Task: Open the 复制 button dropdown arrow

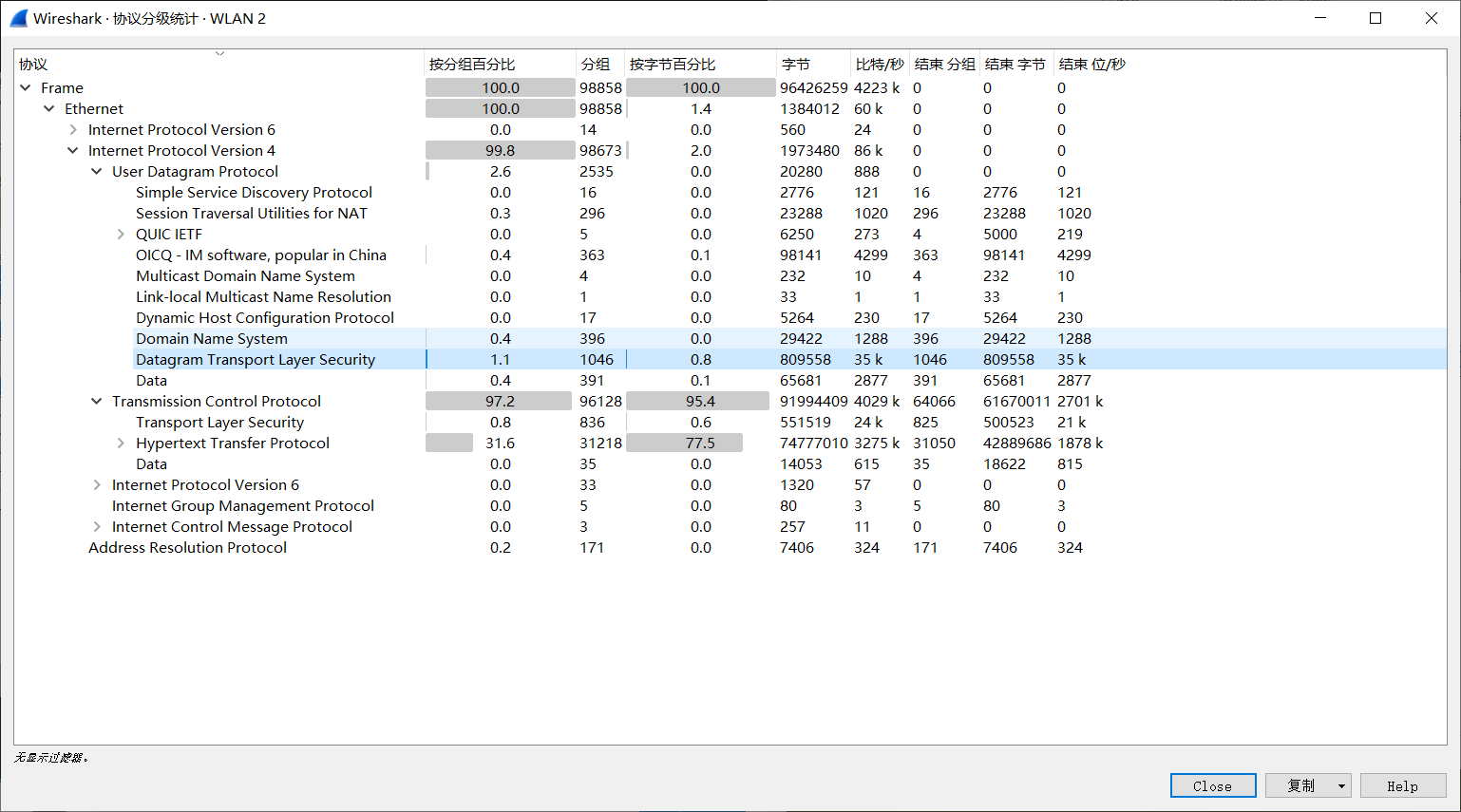Action: 1341,785
